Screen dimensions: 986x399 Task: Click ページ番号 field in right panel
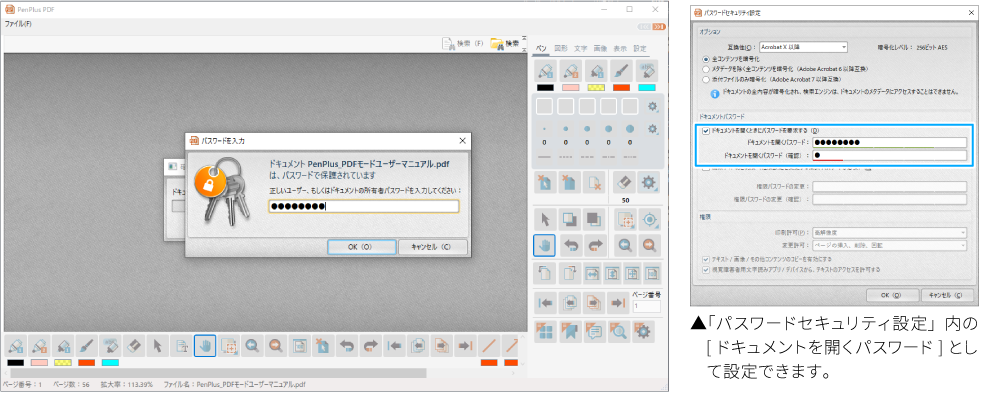pyautogui.click(x=646, y=307)
